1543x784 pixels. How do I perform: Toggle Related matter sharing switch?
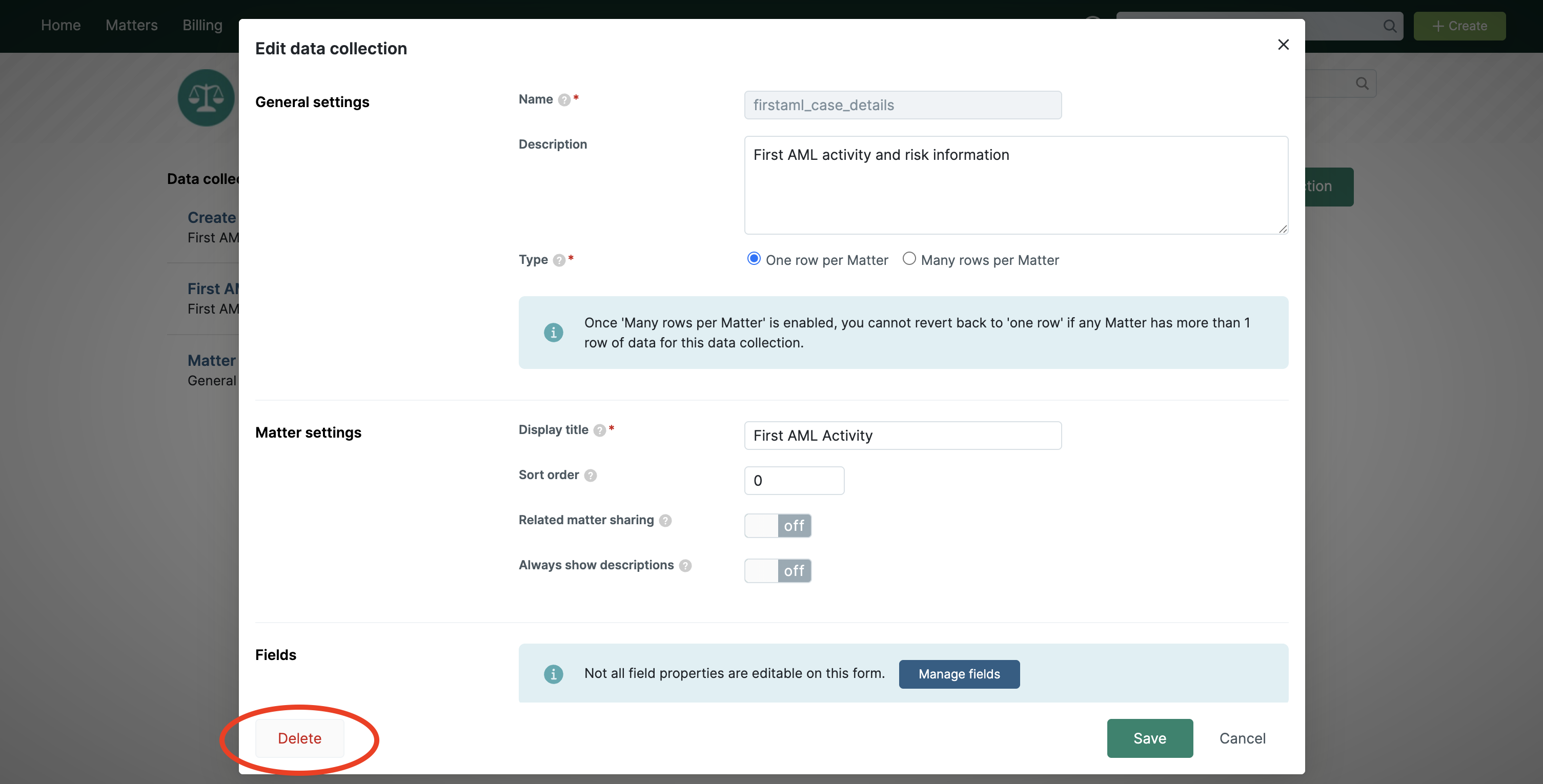pos(778,525)
